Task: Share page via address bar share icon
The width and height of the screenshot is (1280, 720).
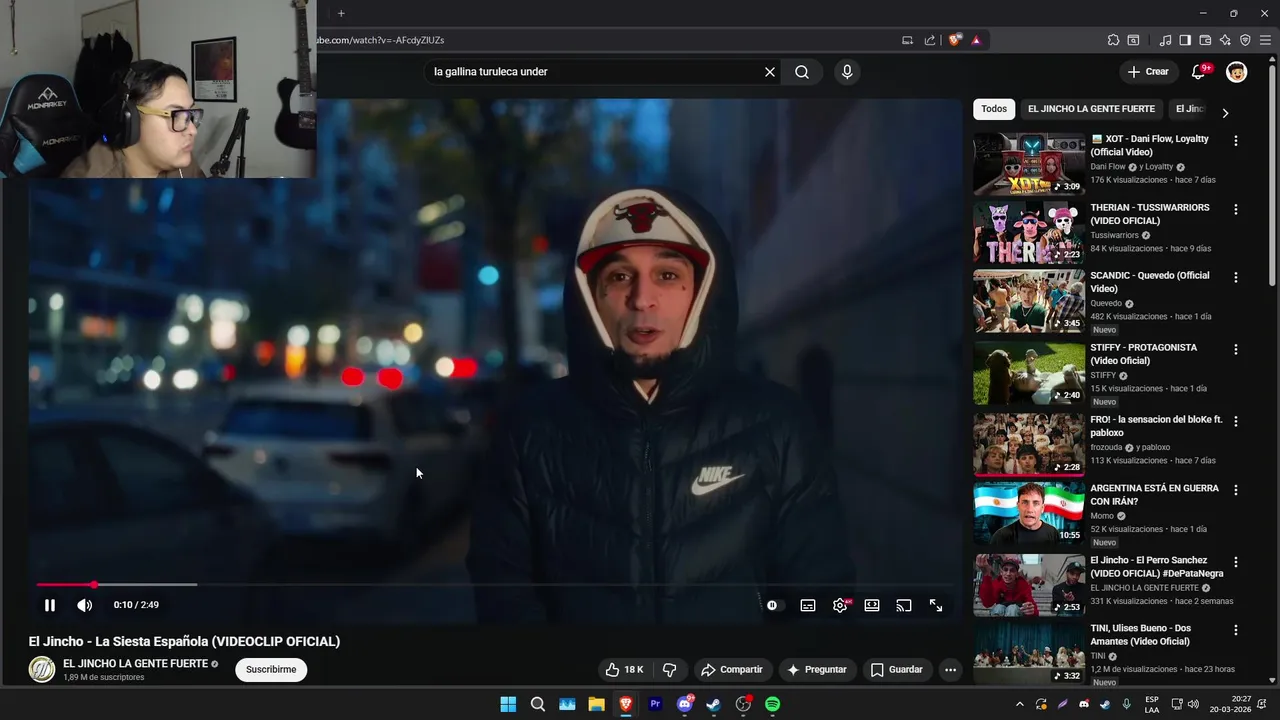Action: click(x=930, y=40)
